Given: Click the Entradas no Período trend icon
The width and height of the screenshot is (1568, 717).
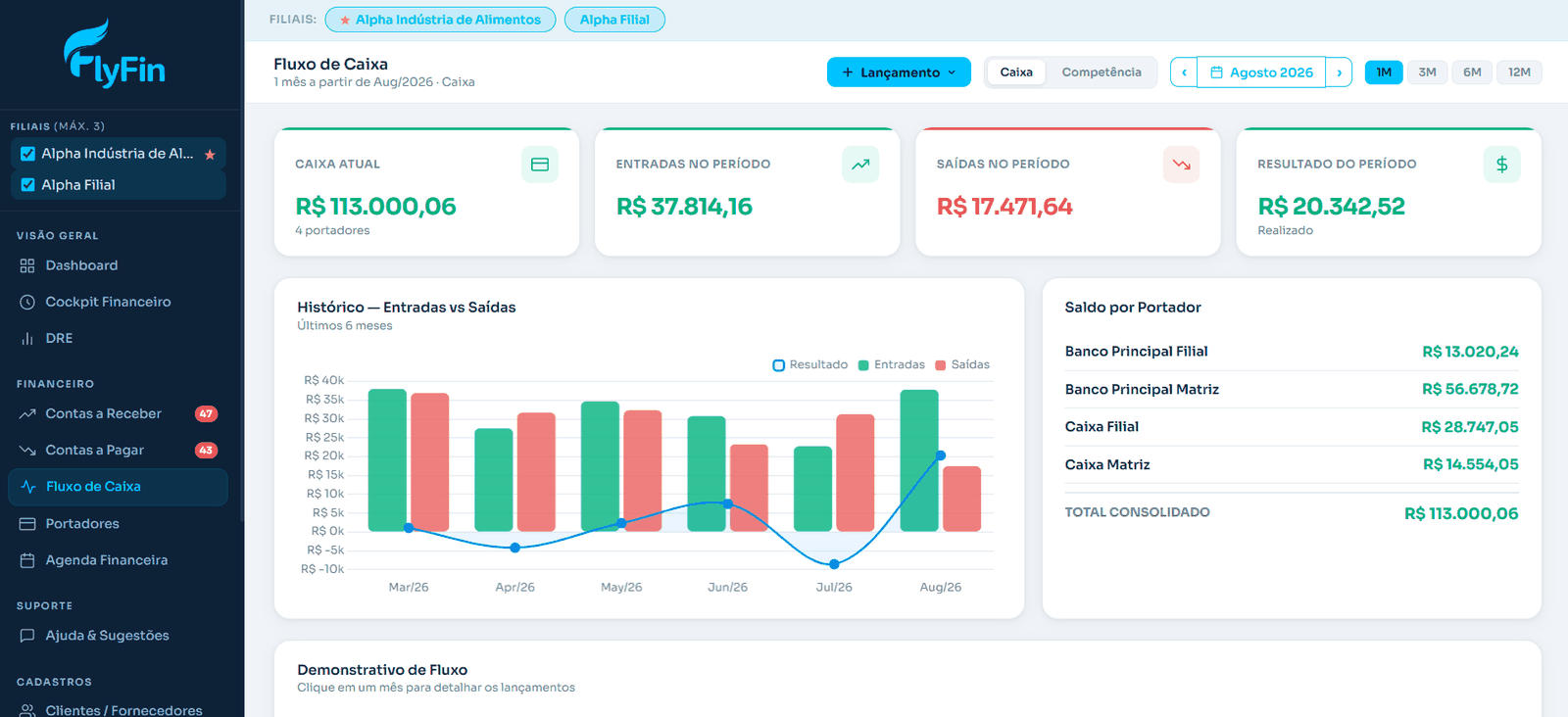Looking at the screenshot, I should tap(860, 165).
